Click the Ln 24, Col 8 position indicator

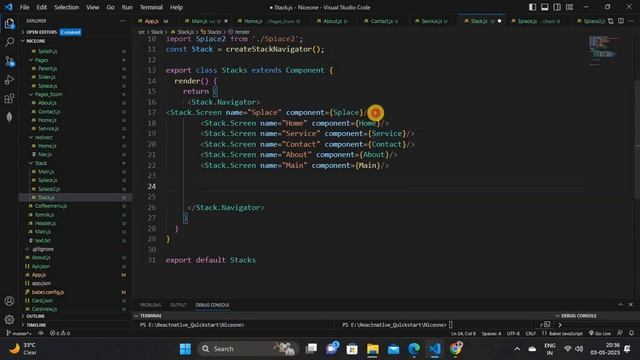pos(463,333)
